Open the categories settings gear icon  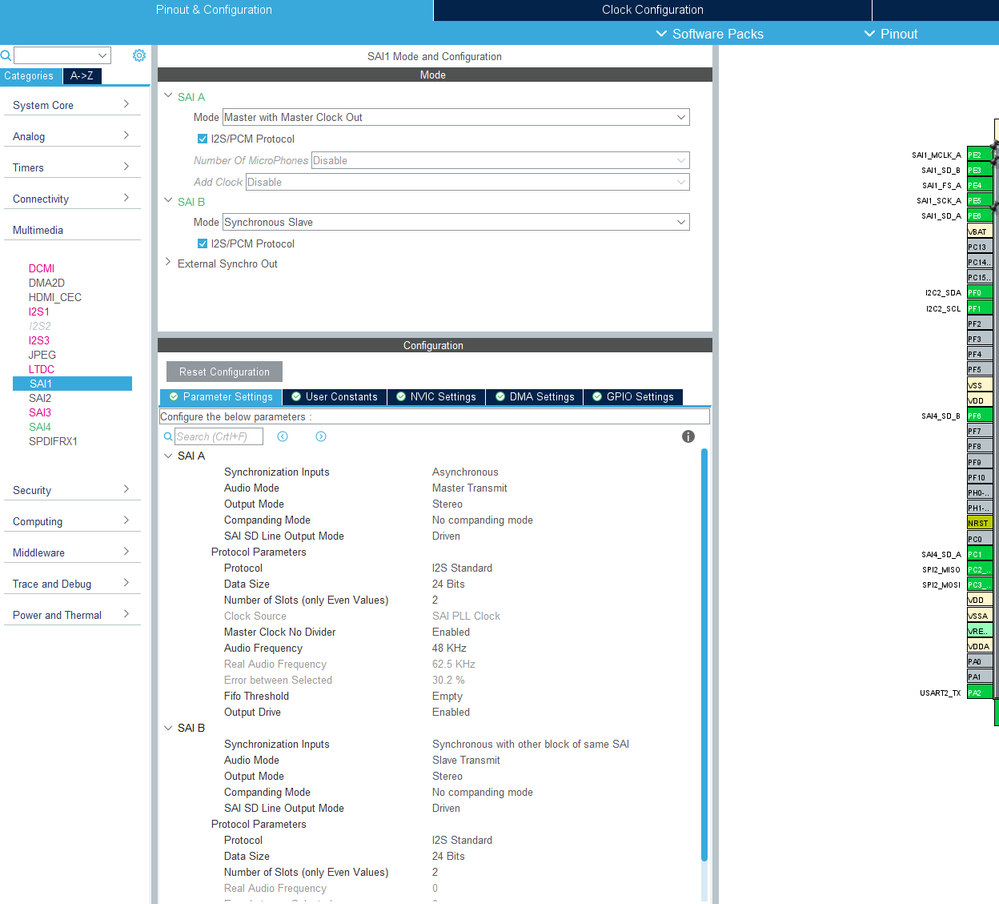pyautogui.click(x=139, y=55)
